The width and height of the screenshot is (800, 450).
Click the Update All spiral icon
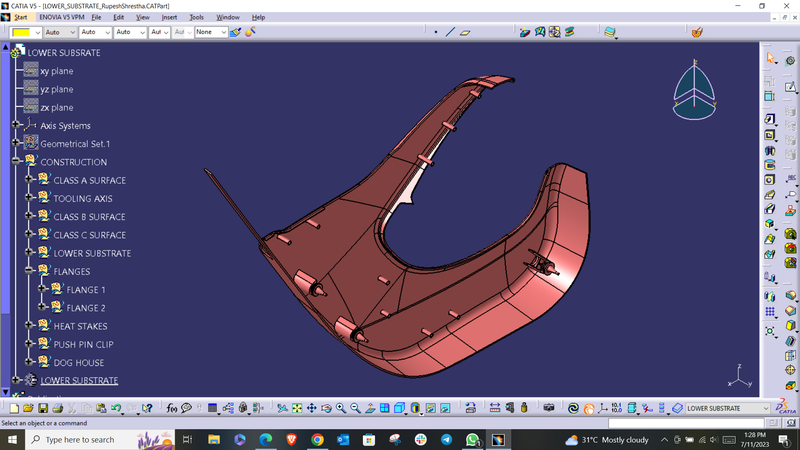pos(573,408)
